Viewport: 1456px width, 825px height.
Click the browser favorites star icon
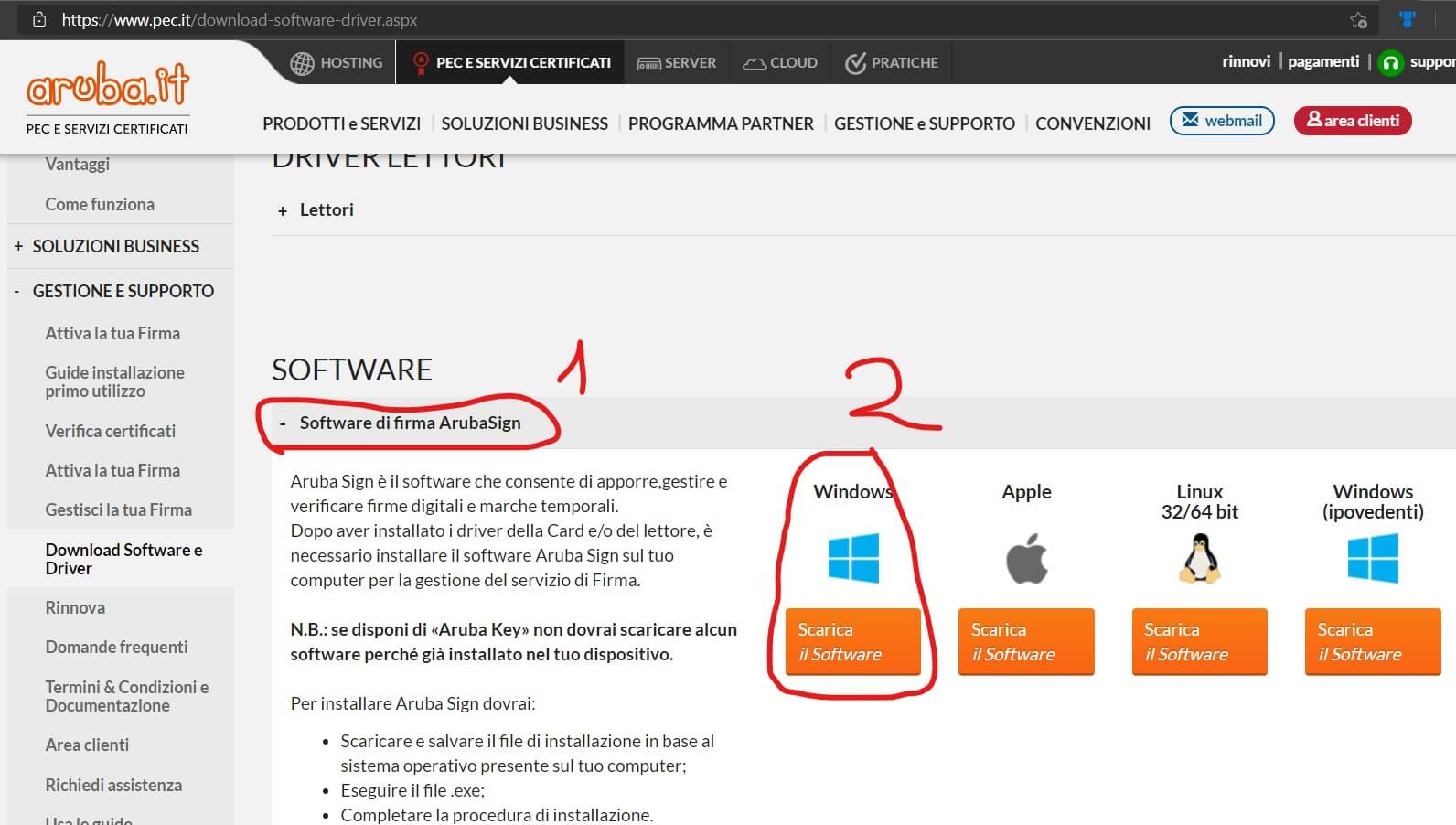click(x=1358, y=19)
